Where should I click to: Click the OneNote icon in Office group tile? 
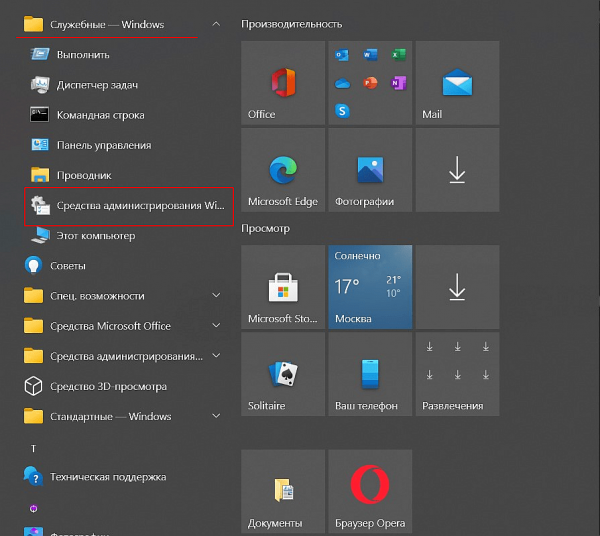point(398,83)
